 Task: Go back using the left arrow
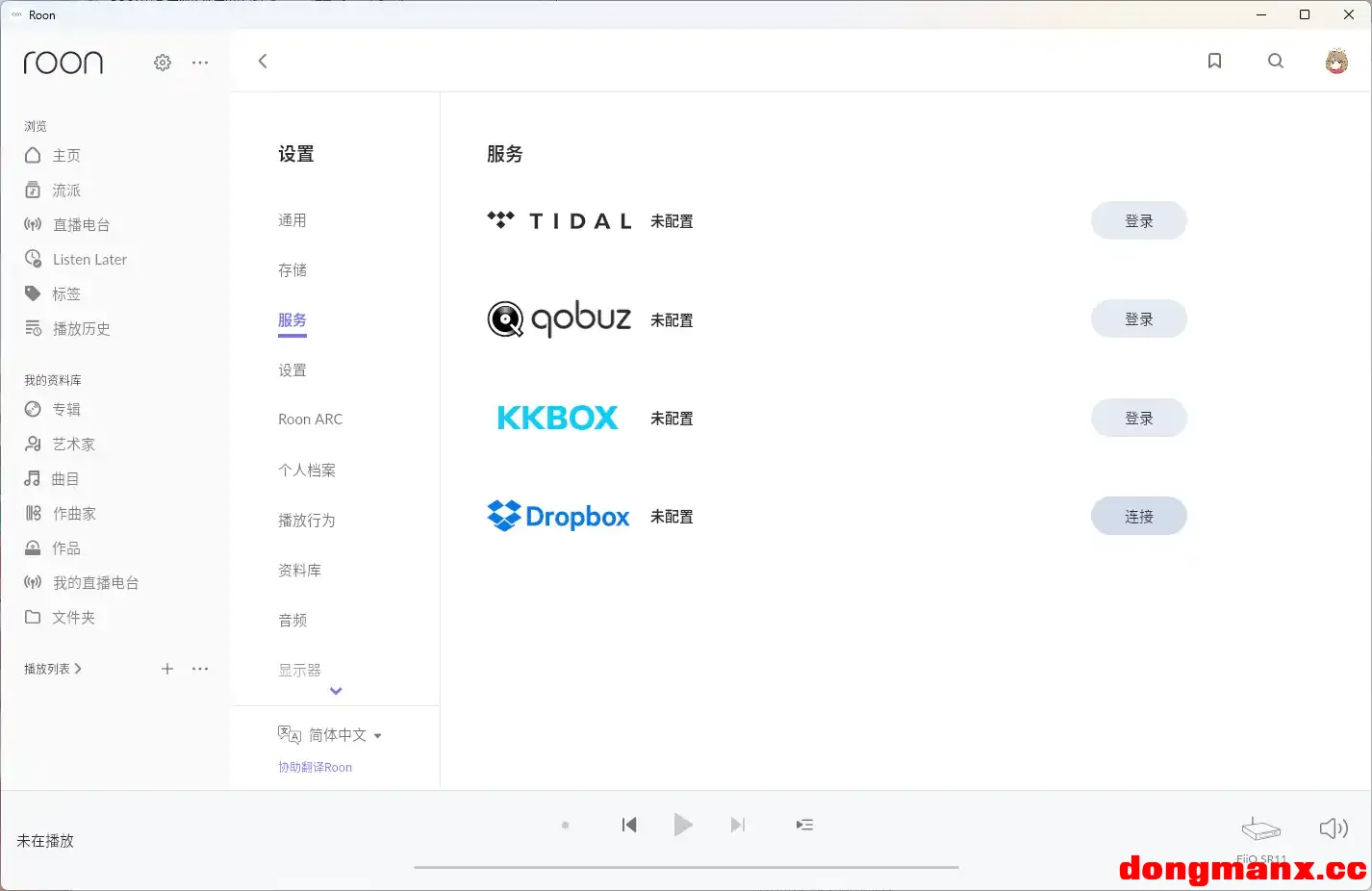coord(263,62)
